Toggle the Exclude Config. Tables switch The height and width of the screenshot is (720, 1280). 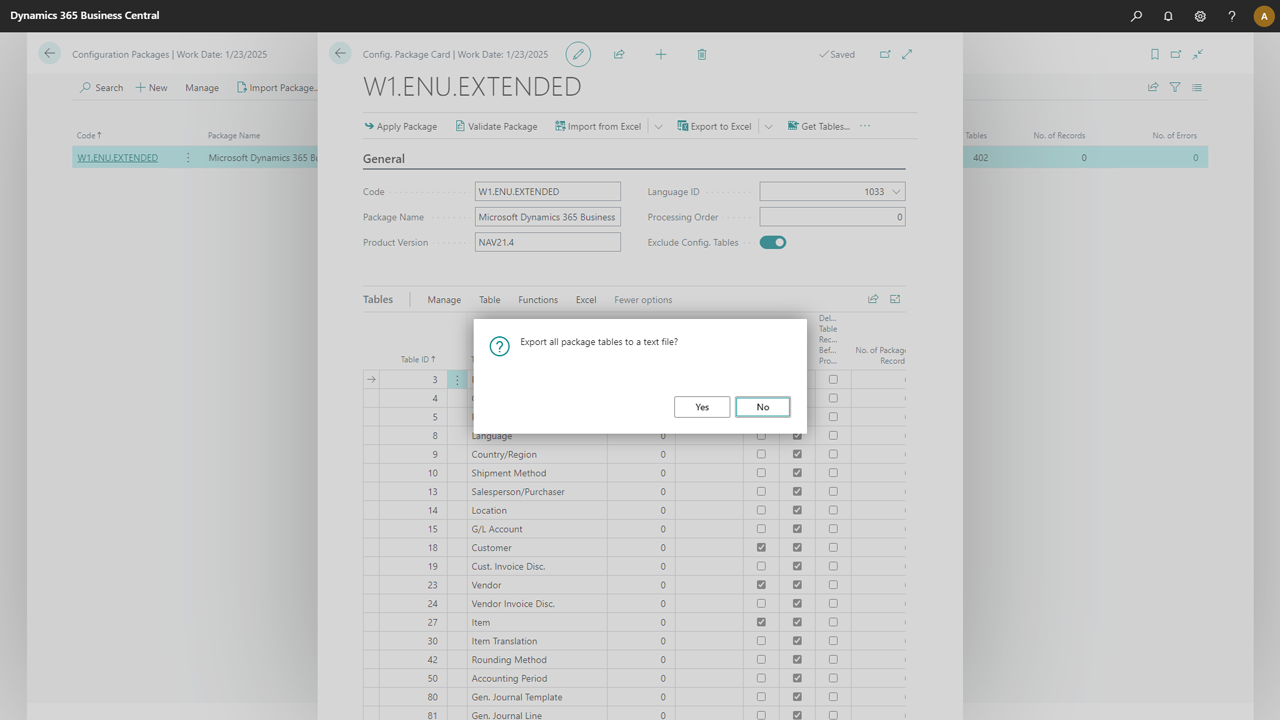(x=773, y=242)
